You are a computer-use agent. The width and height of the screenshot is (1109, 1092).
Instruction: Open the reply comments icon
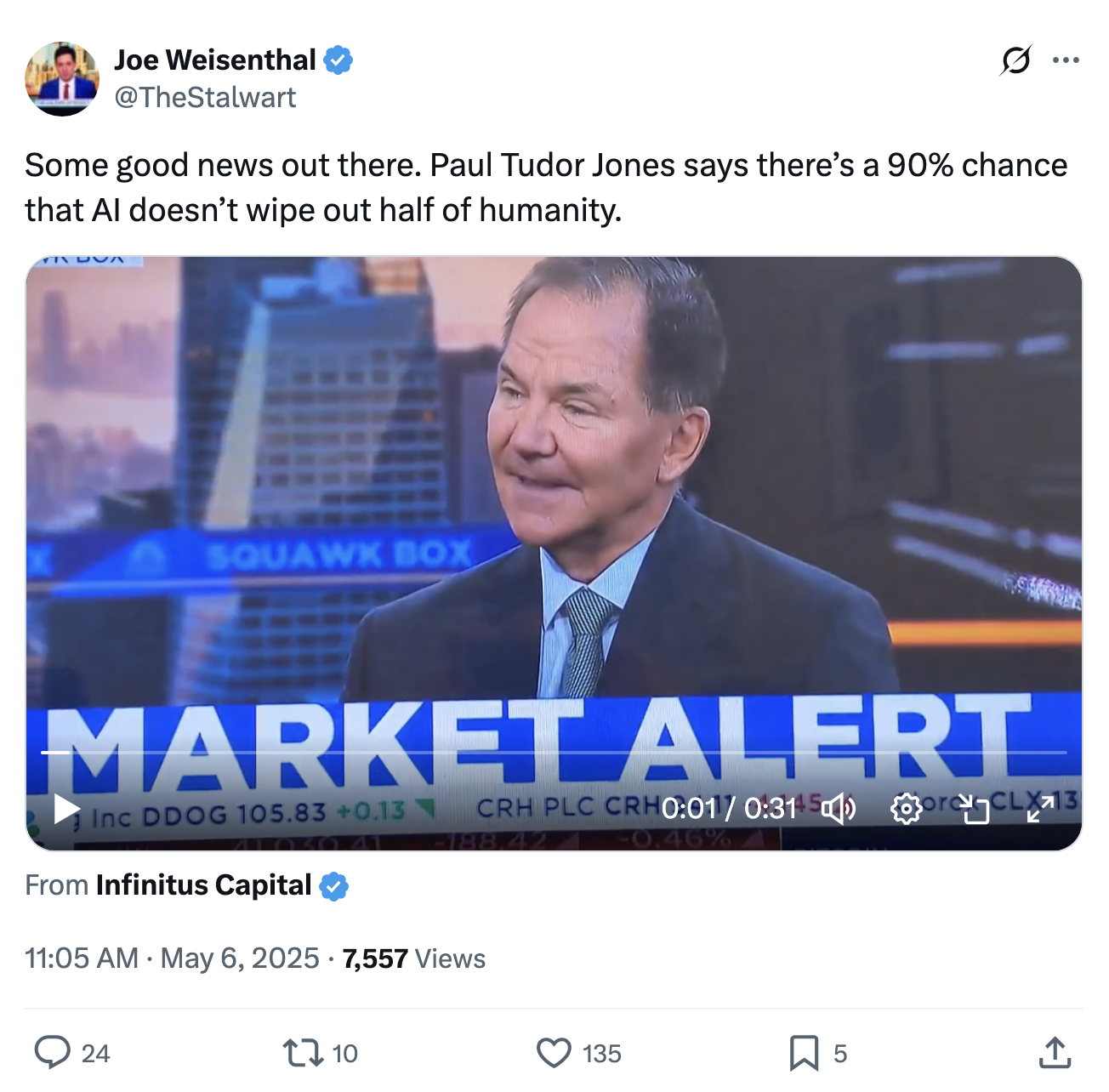[52, 1053]
